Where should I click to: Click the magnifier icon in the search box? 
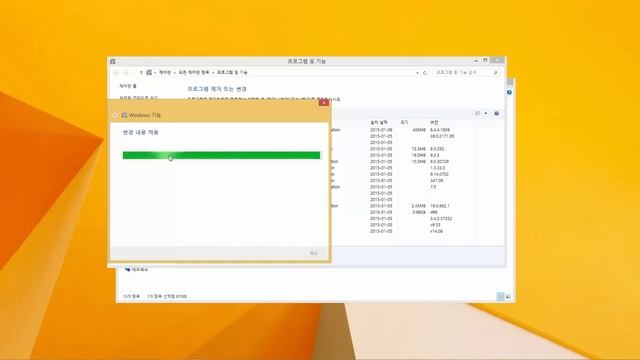click(495, 73)
